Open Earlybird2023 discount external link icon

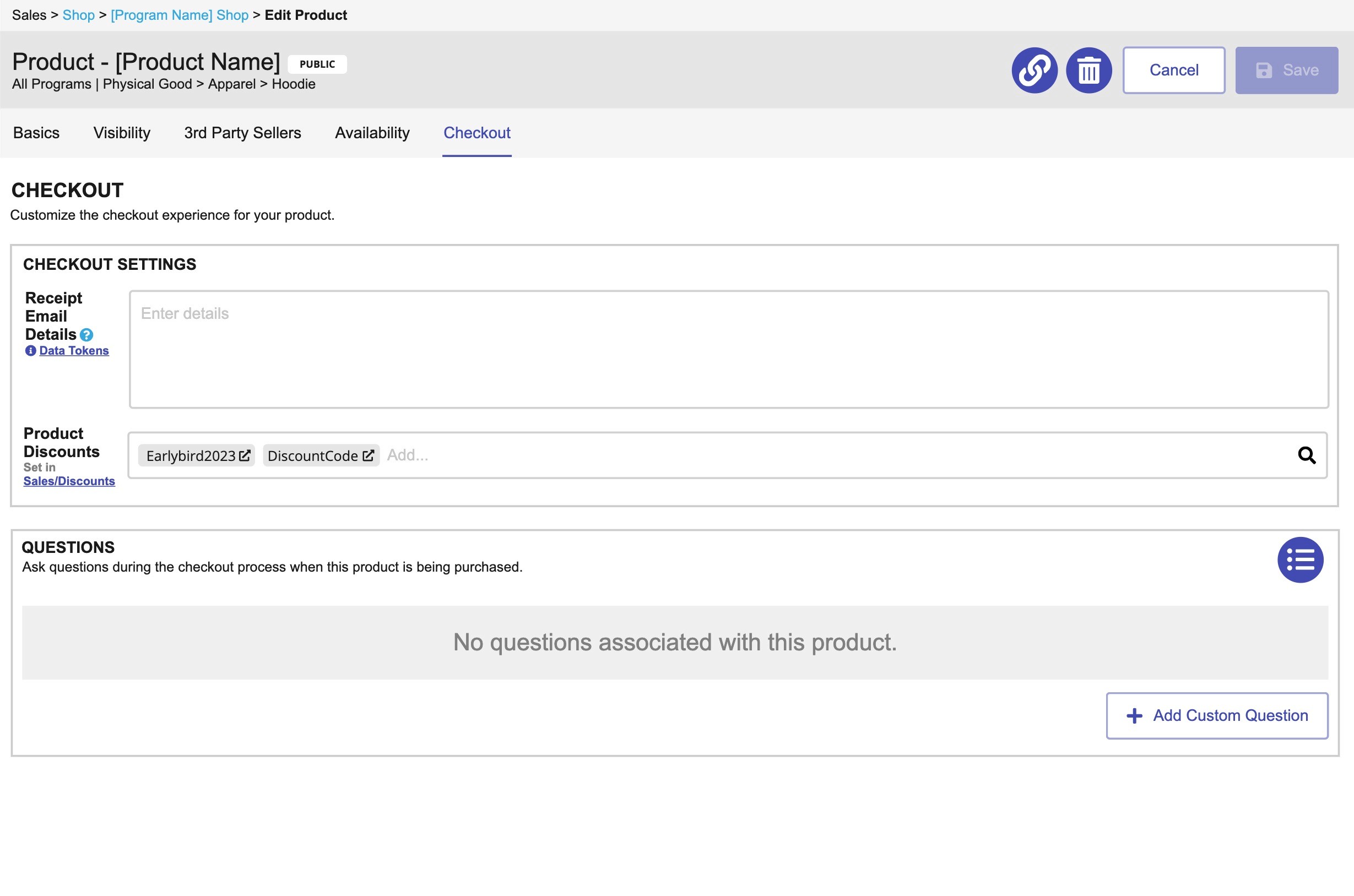tap(245, 455)
